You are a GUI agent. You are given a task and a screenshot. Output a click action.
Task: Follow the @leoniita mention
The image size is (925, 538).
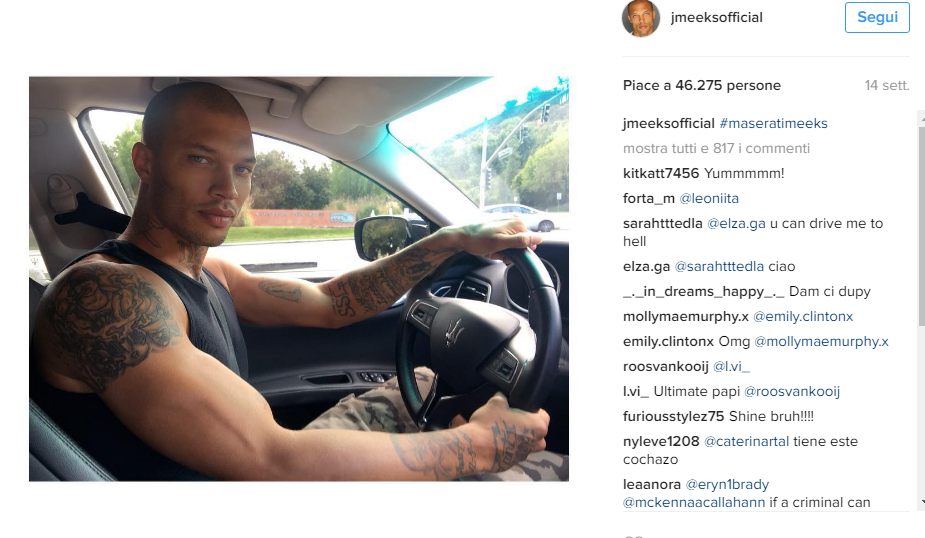coord(709,198)
